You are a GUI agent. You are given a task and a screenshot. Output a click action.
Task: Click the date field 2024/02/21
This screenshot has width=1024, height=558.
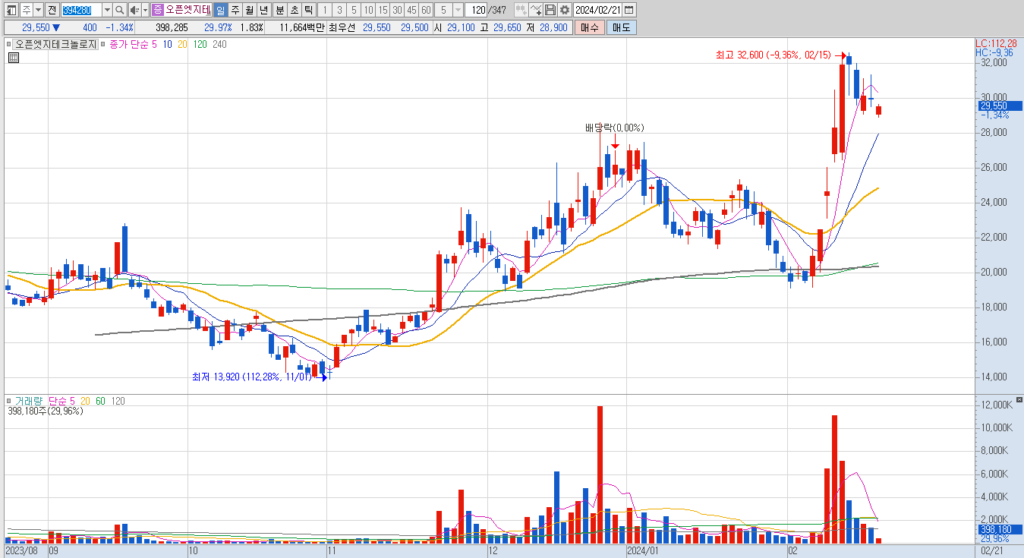click(598, 10)
